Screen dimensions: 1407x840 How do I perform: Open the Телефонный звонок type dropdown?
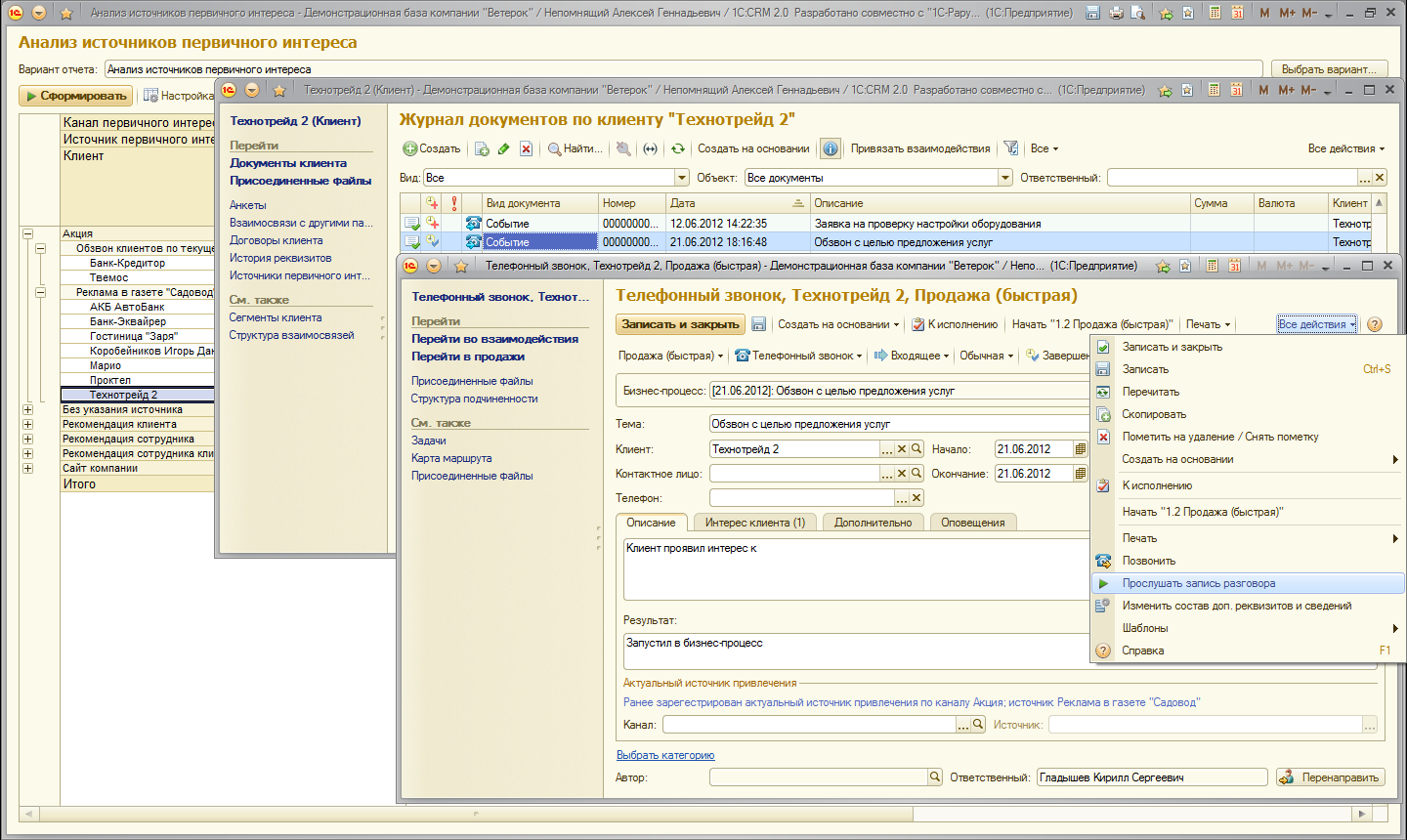coord(798,356)
